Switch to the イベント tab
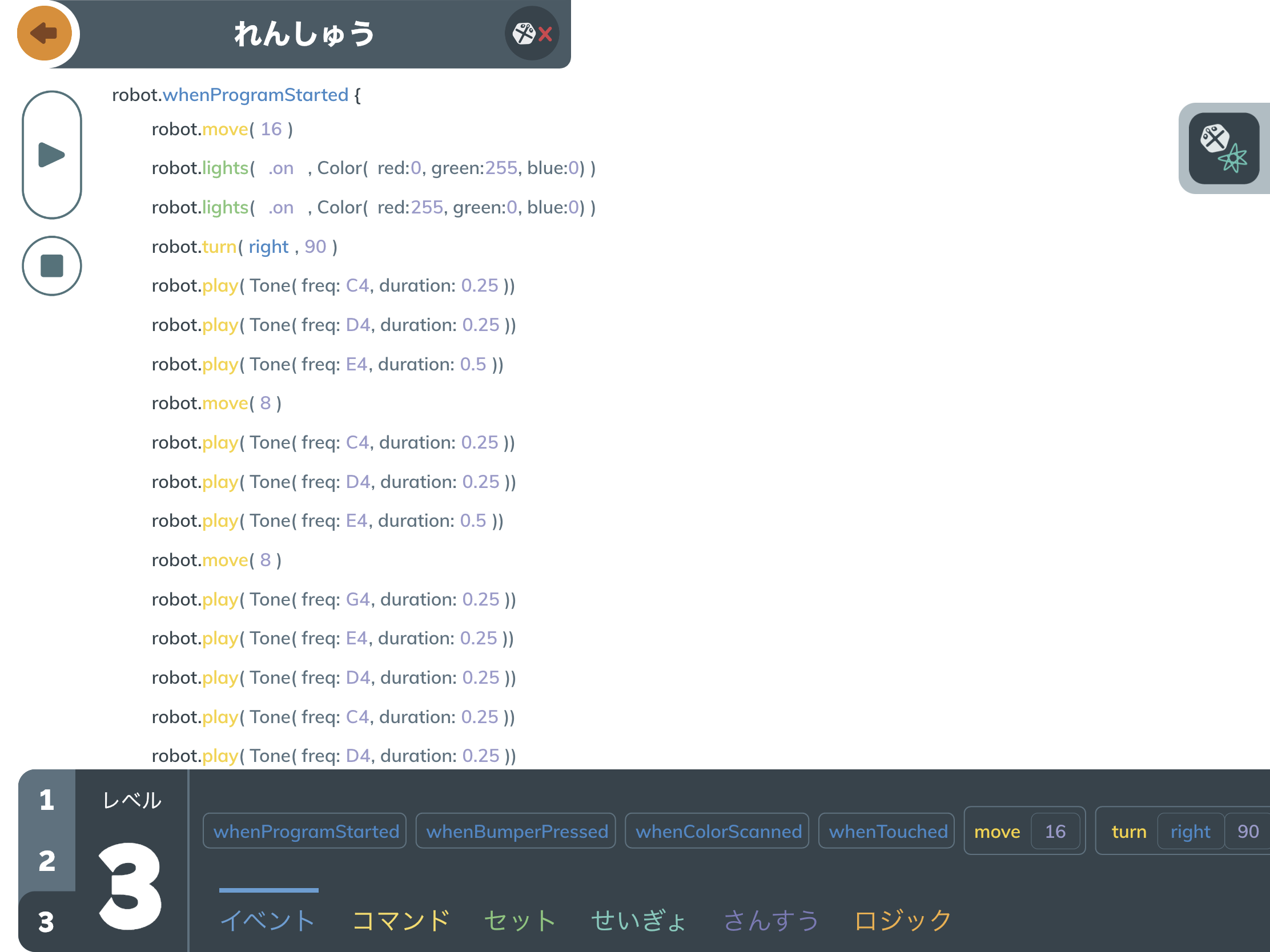 tap(268, 920)
